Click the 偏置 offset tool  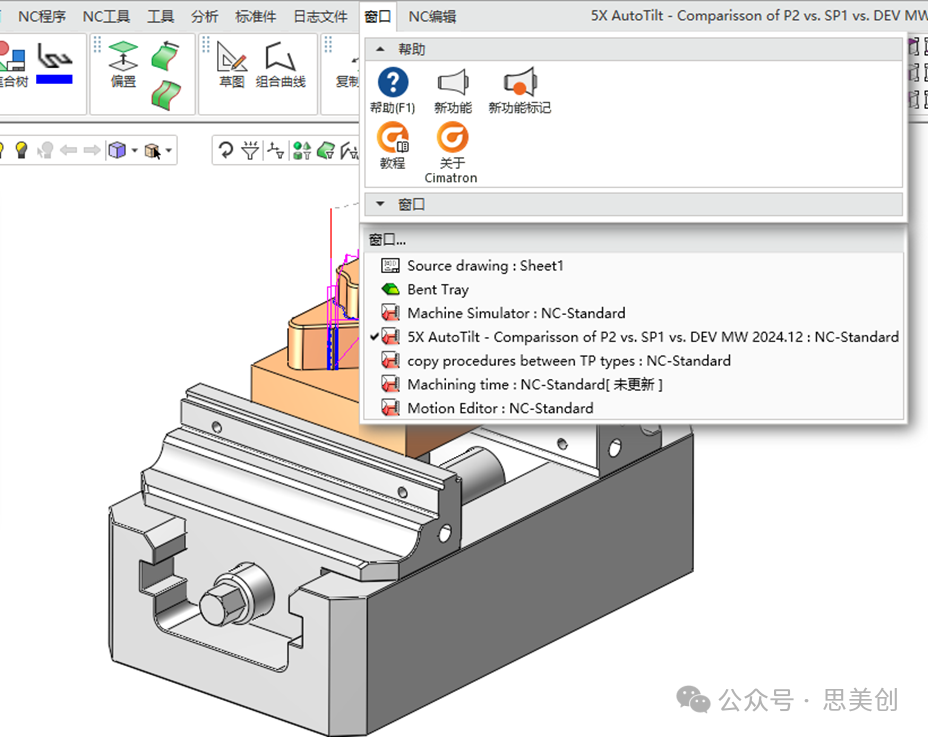pos(123,65)
